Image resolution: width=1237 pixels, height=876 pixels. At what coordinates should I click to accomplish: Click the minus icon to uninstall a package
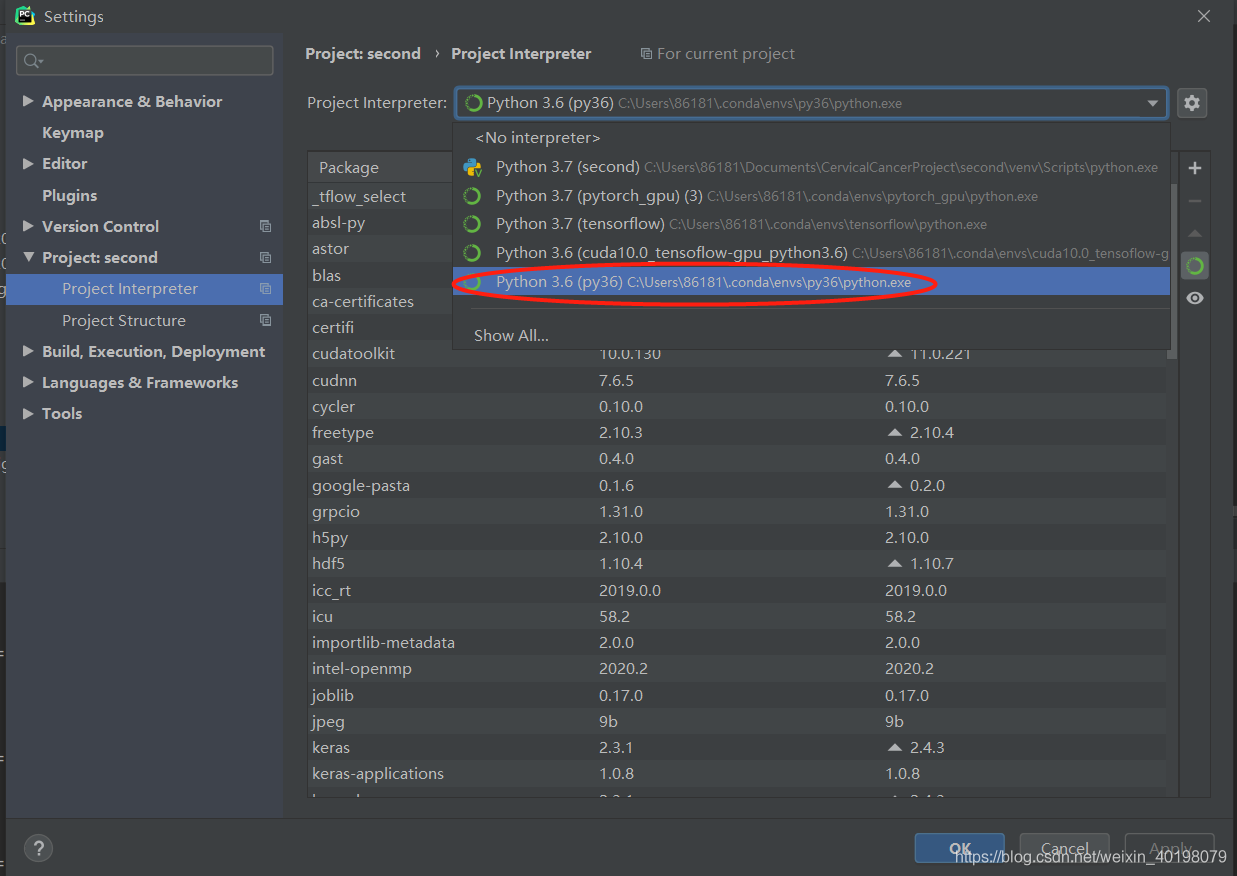click(1195, 201)
